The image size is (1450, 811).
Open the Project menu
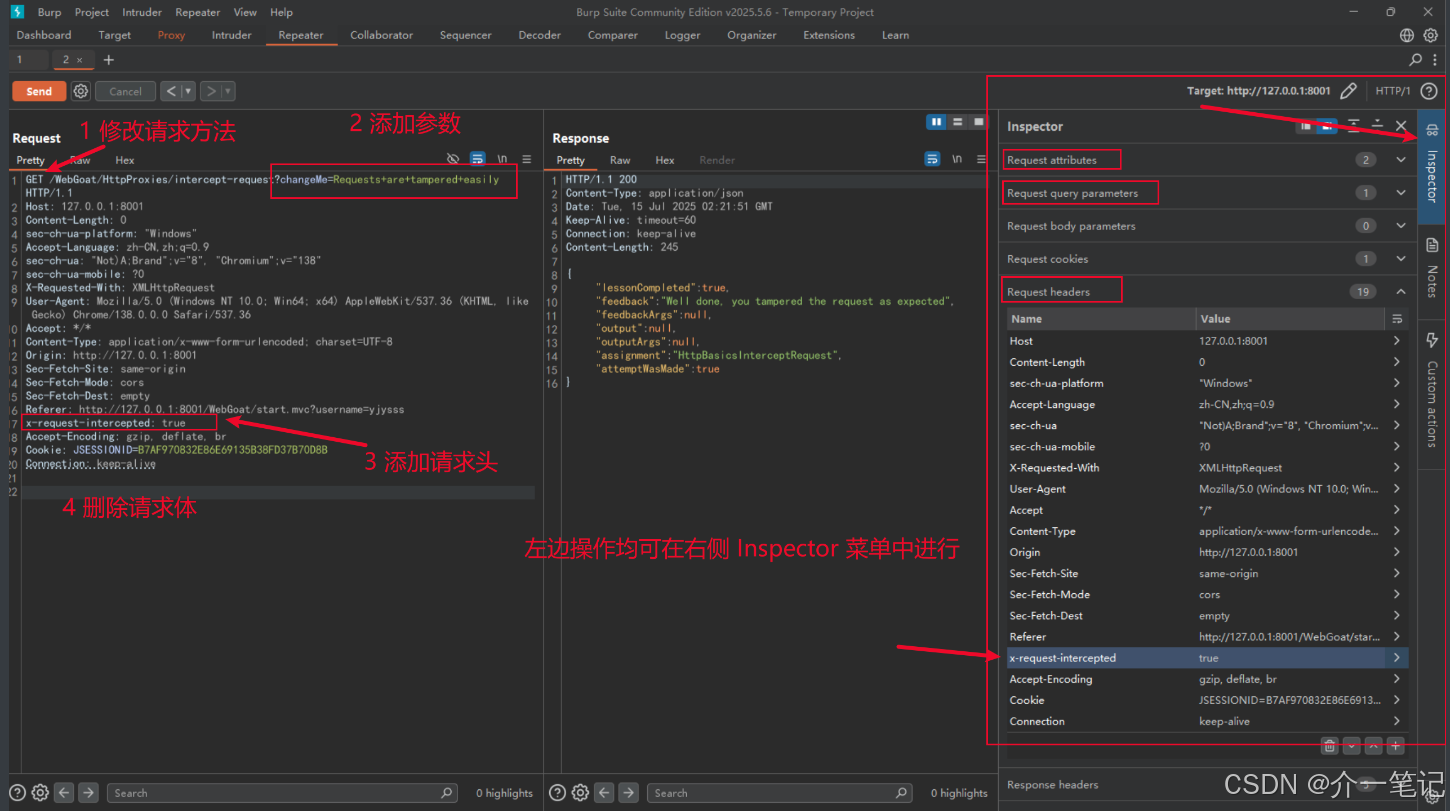92,12
